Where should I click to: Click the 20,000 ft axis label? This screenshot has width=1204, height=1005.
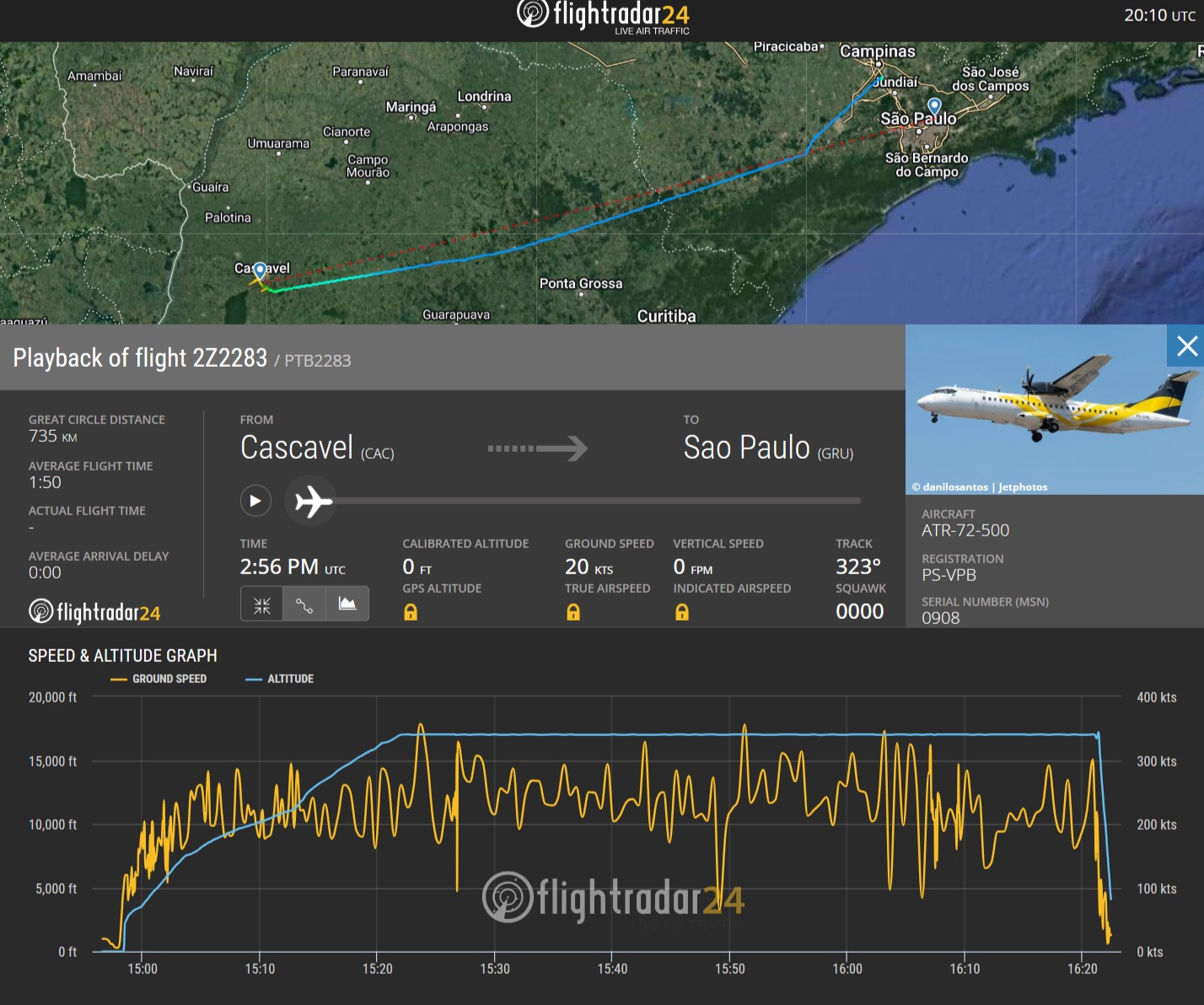click(x=52, y=697)
